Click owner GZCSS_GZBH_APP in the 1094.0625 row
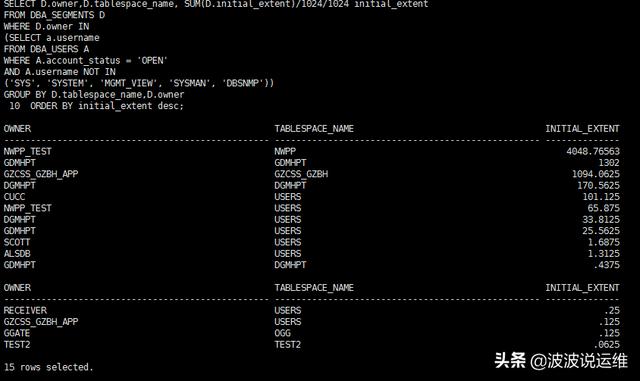Viewport: 640px width, 381px height. pos(41,174)
